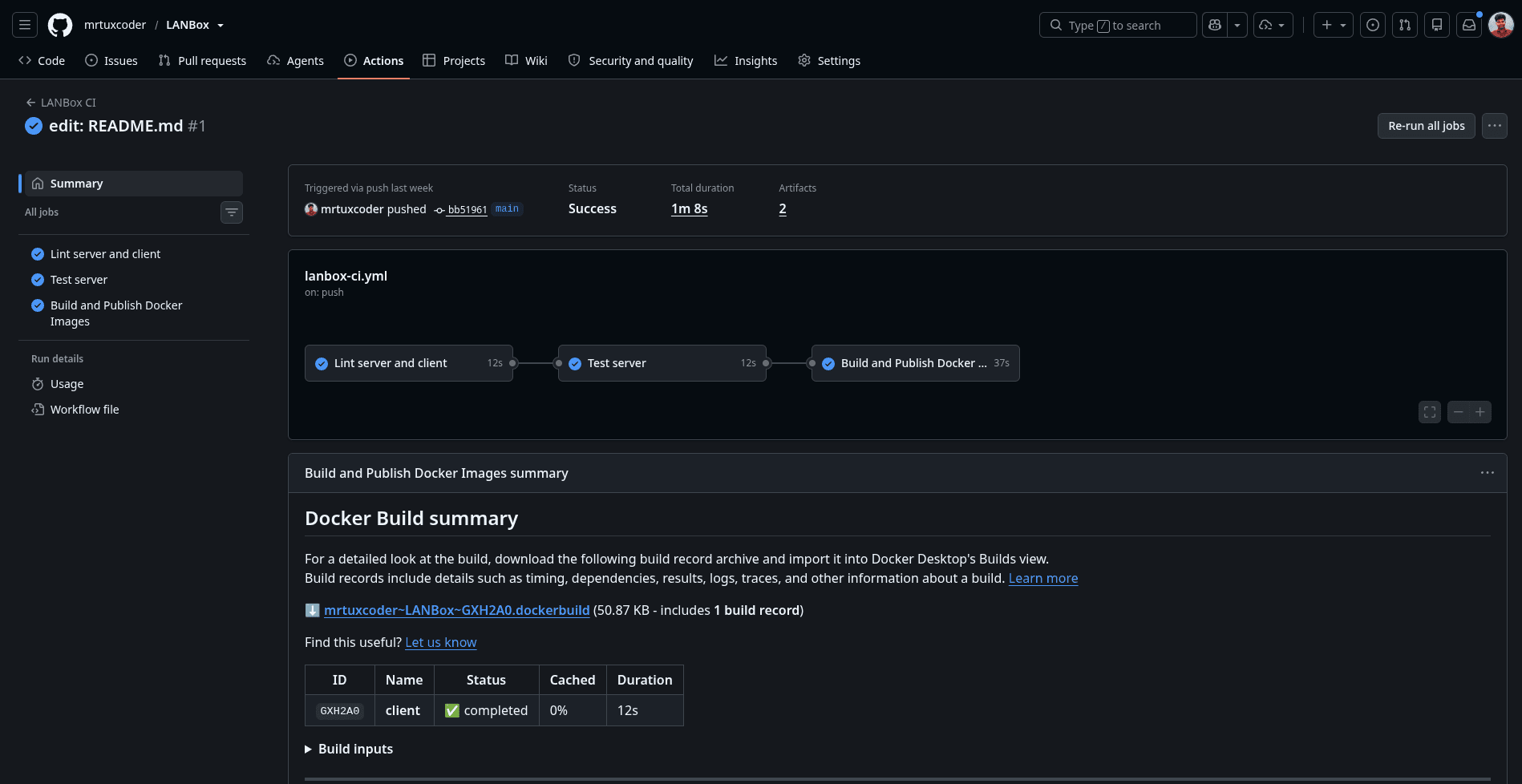Image resolution: width=1522 pixels, height=784 pixels.
Task: Open the user profile avatar menu
Action: 1501,25
